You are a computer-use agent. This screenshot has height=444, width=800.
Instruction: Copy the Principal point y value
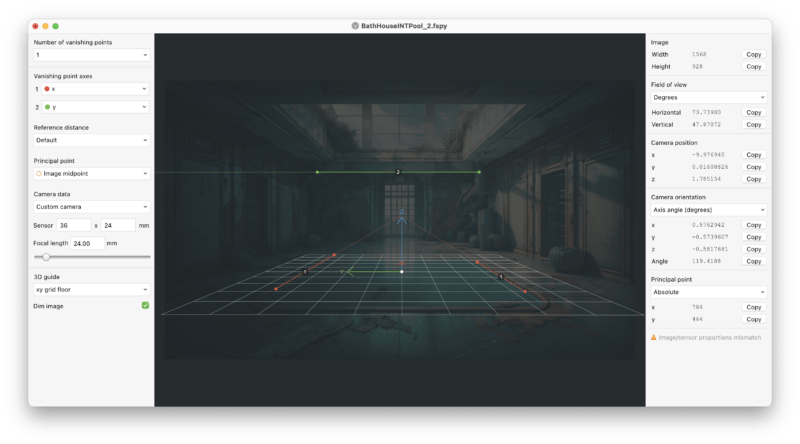(x=754, y=319)
